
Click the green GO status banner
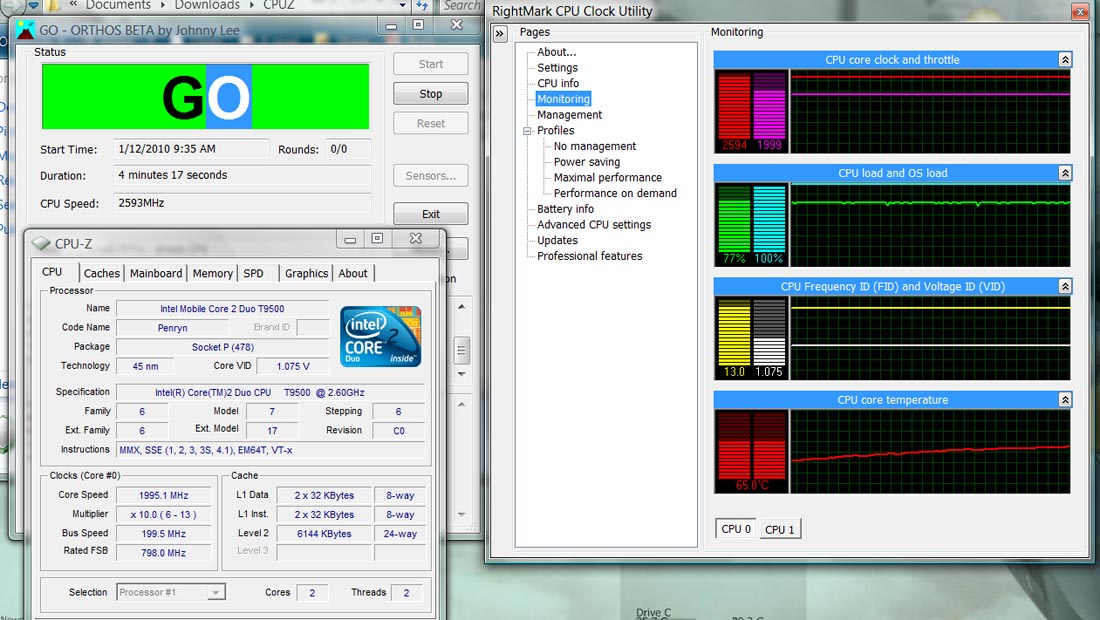[206, 97]
